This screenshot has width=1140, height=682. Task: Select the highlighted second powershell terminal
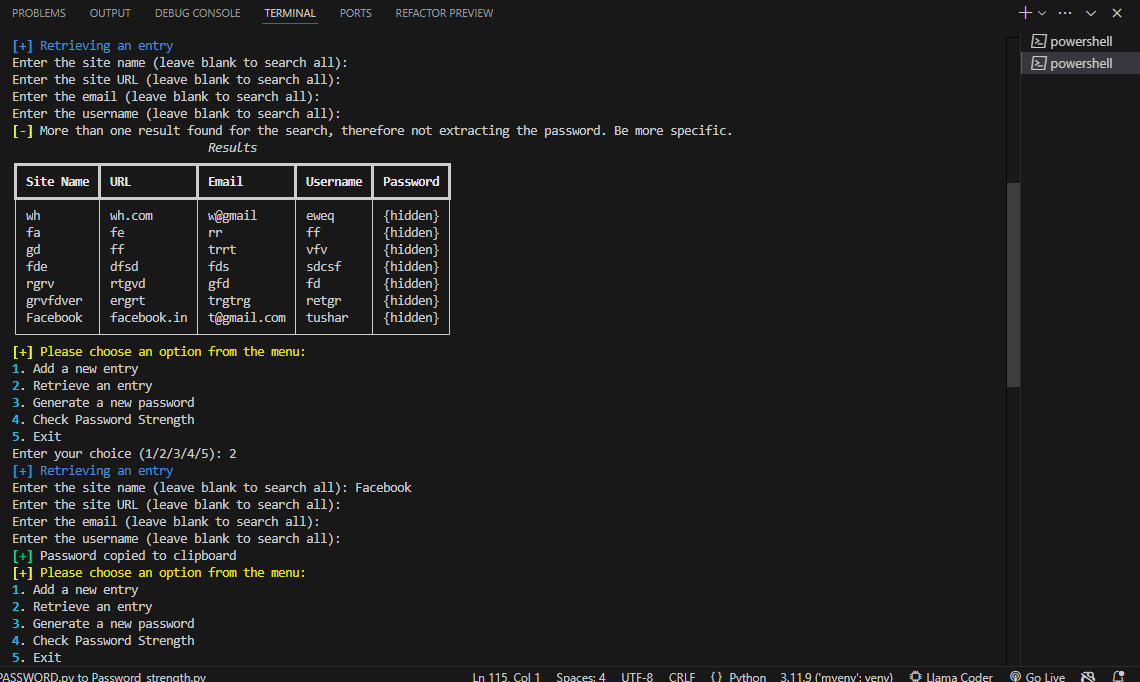point(1080,63)
